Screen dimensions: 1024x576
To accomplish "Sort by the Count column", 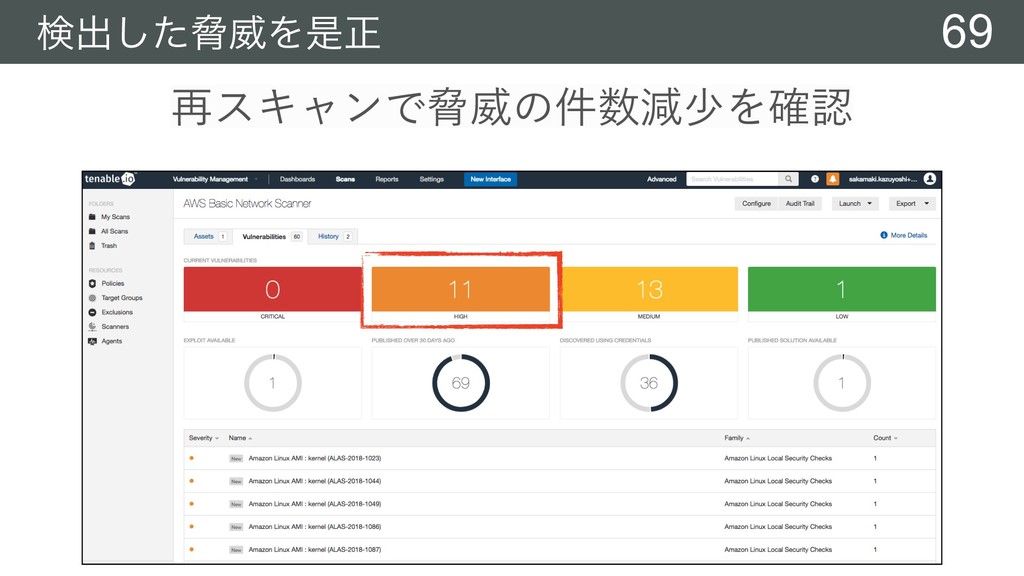I will pos(885,438).
